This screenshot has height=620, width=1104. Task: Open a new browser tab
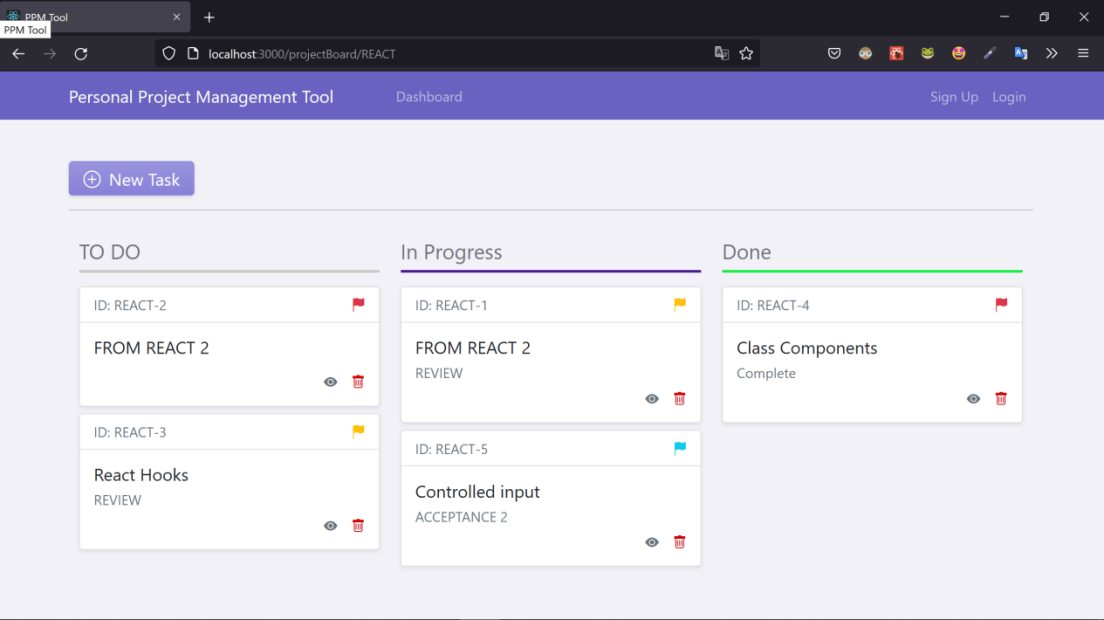[209, 18]
